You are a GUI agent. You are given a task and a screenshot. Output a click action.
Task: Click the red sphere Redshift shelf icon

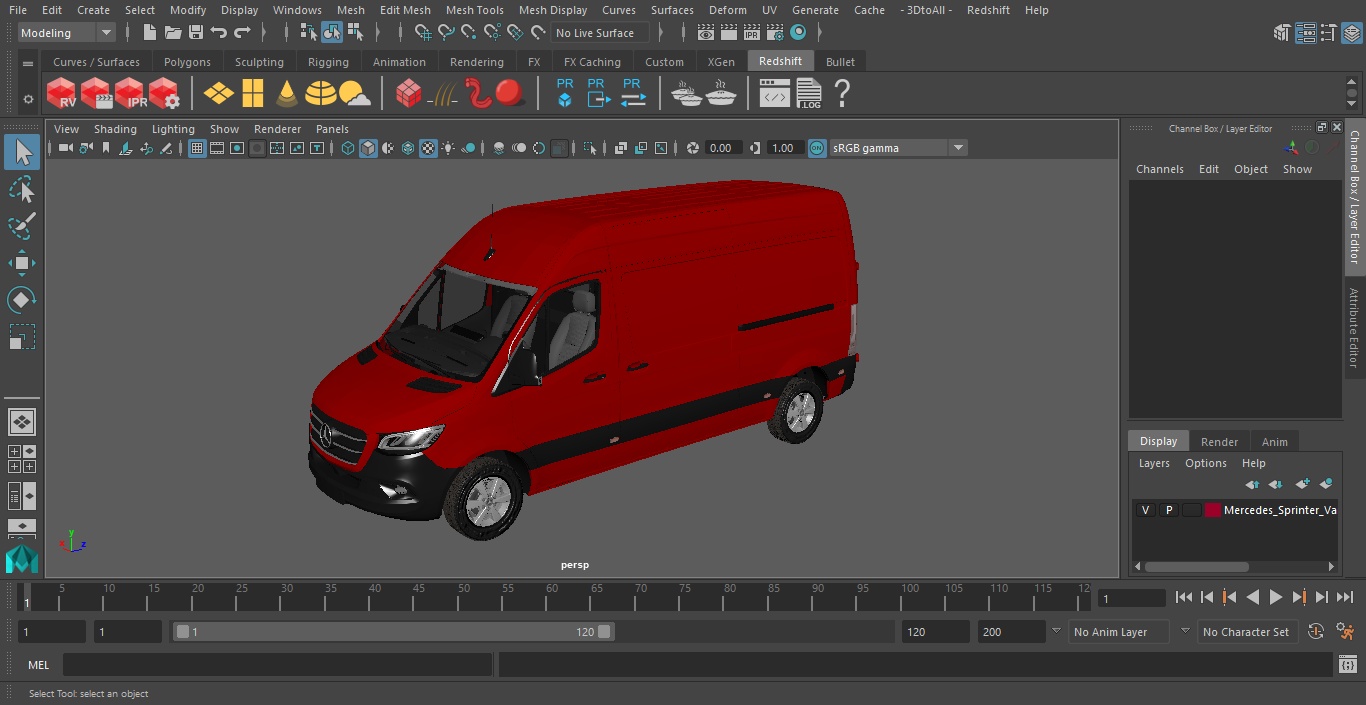tap(510, 93)
